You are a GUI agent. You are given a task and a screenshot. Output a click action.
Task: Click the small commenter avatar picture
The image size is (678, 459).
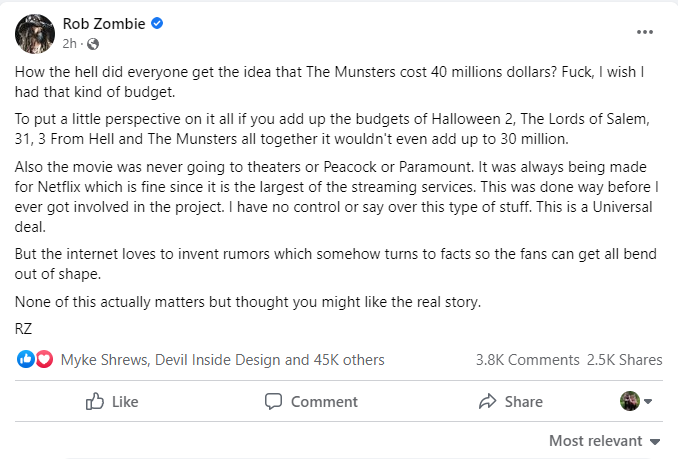tap(630, 402)
